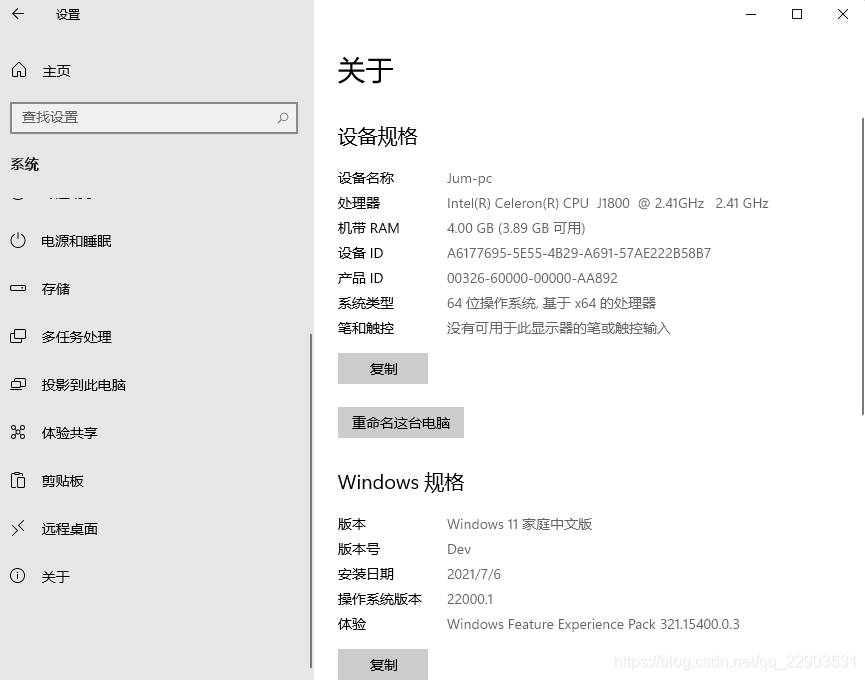Go to 远程桌面 settings
The image size is (865, 680).
coord(70,529)
